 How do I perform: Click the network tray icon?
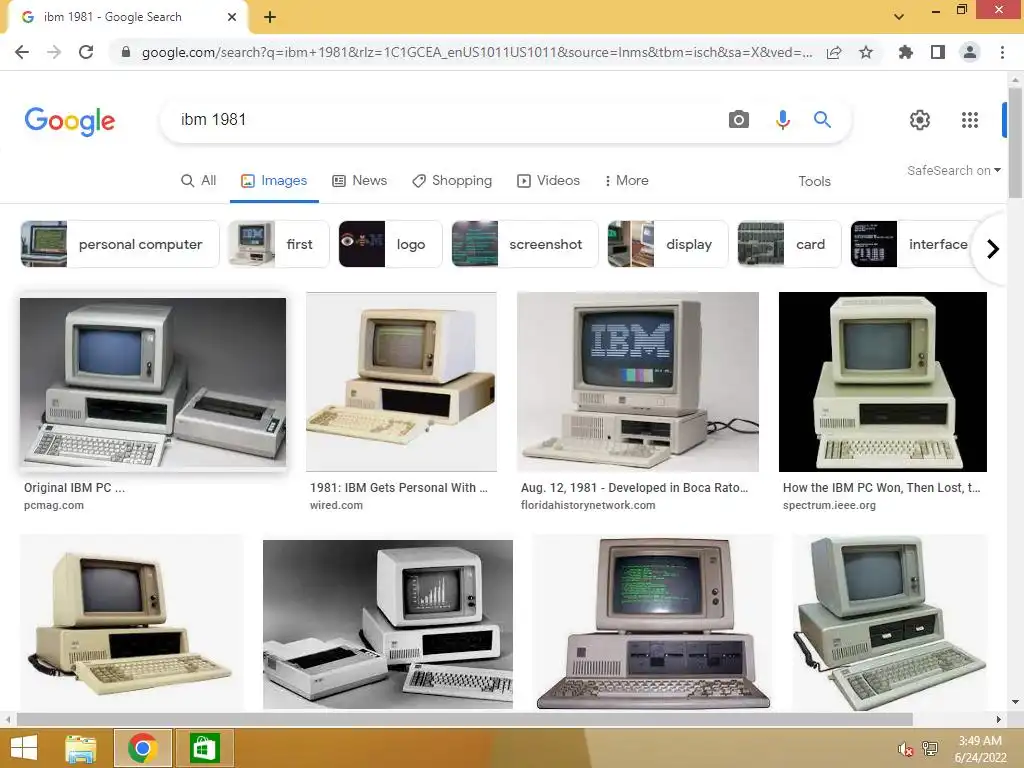[930, 749]
